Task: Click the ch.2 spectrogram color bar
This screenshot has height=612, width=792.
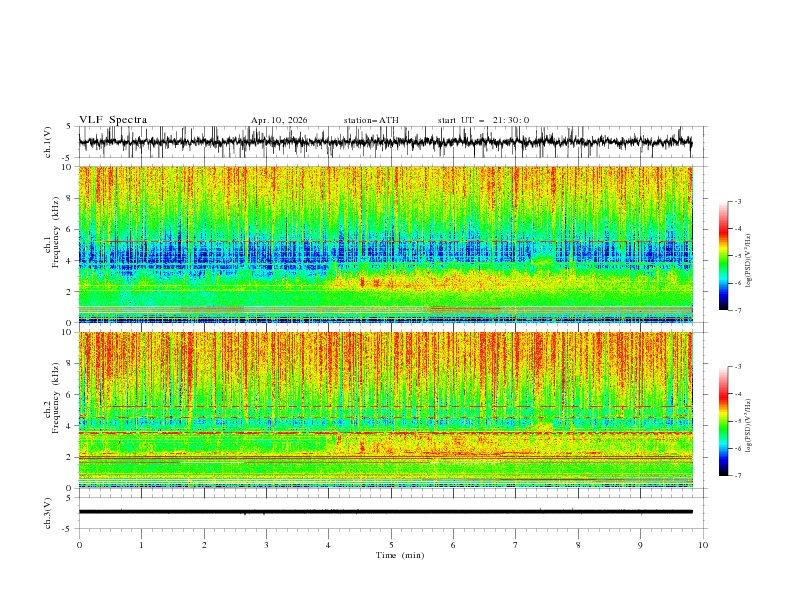Action: [x=723, y=421]
